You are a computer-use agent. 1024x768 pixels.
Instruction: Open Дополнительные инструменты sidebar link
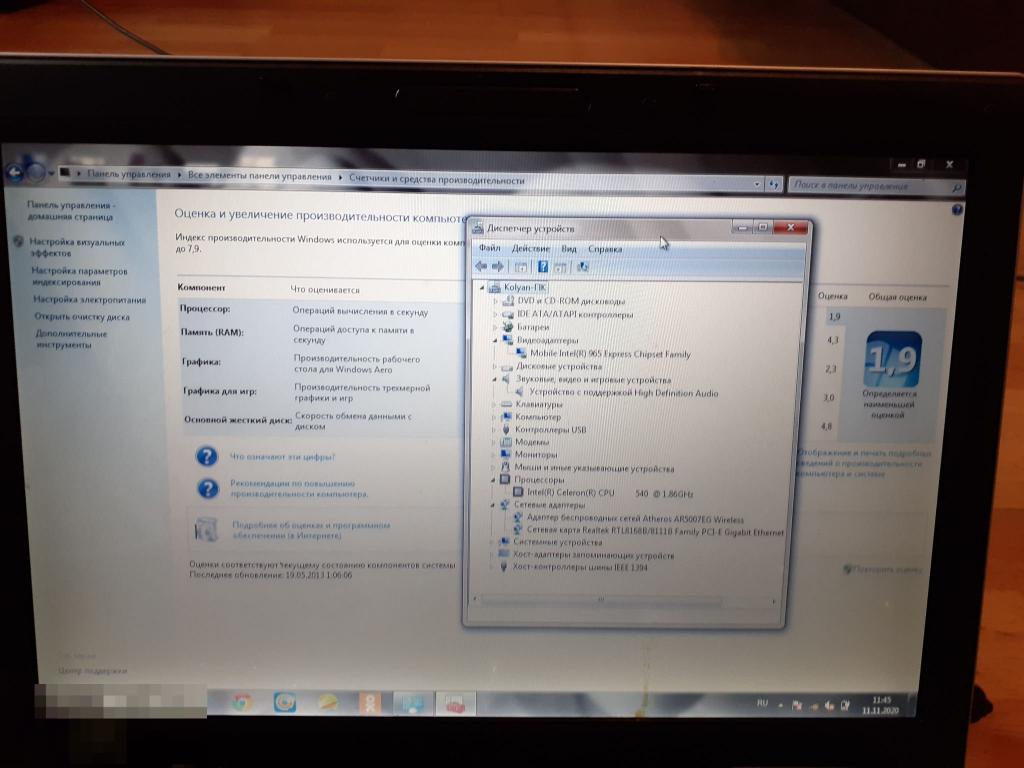[x=71, y=339]
